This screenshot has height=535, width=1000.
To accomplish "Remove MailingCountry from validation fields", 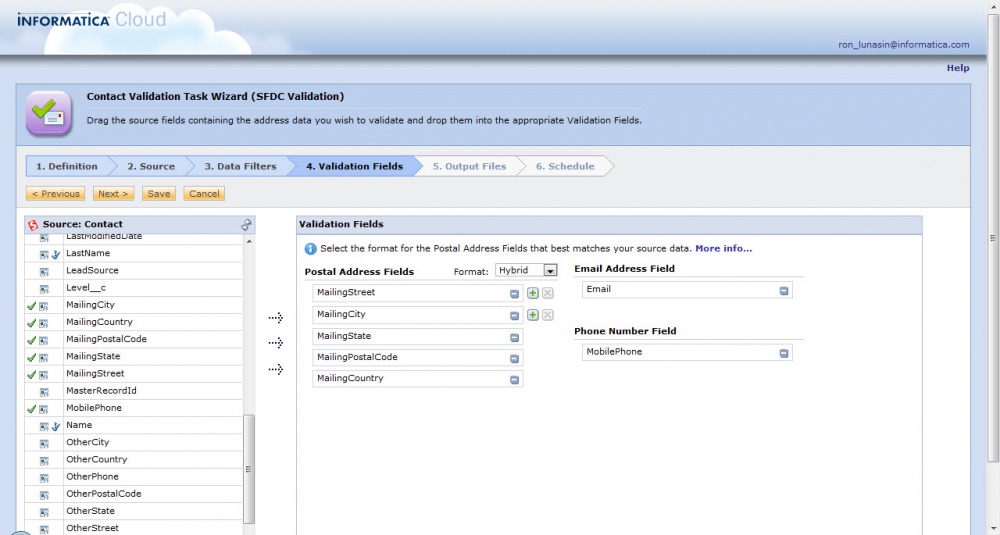I will coord(514,379).
